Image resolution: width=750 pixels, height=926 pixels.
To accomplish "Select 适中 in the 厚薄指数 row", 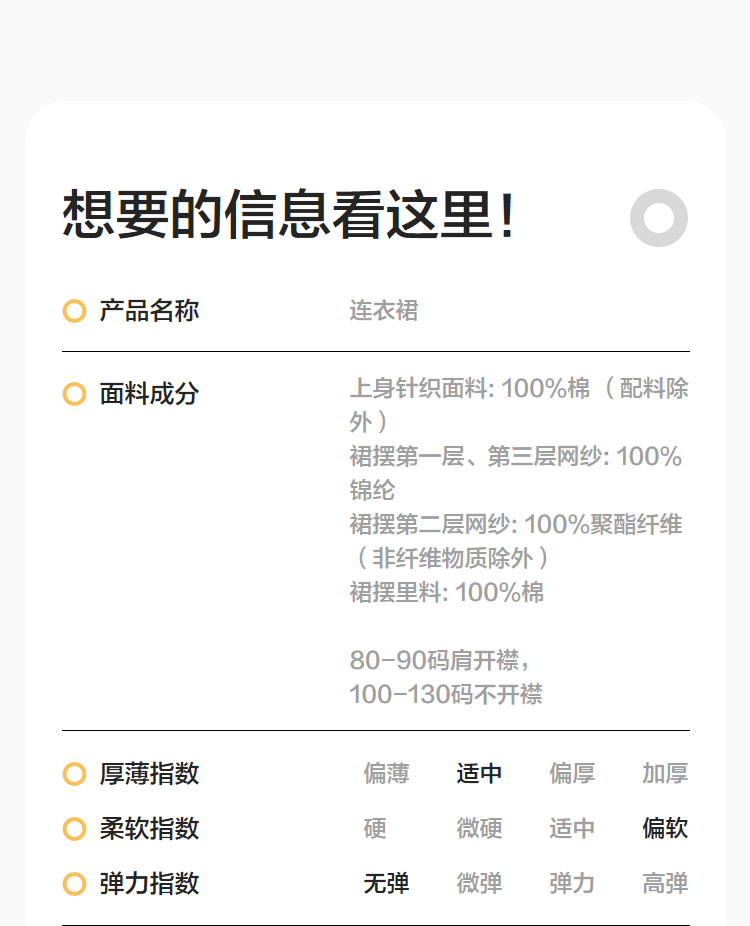I will click(x=479, y=774).
